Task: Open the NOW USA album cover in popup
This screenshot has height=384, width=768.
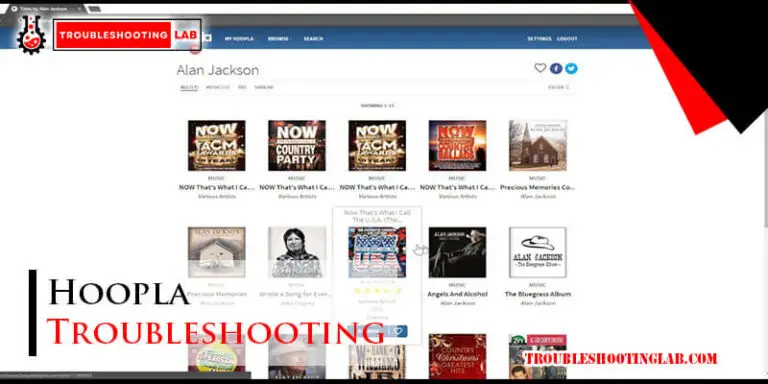Action: [x=377, y=252]
